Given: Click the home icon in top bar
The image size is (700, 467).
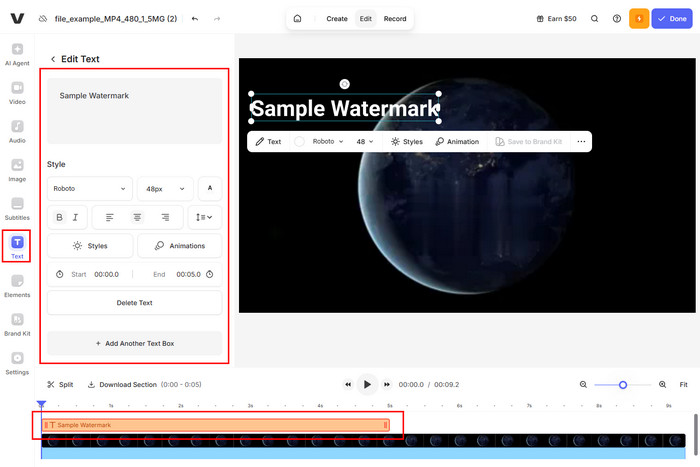Looking at the screenshot, I should [297, 19].
